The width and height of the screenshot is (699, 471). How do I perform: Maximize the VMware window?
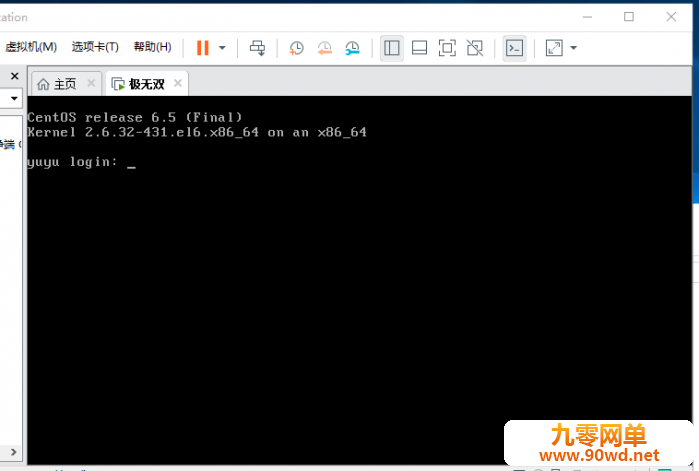[629, 17]
